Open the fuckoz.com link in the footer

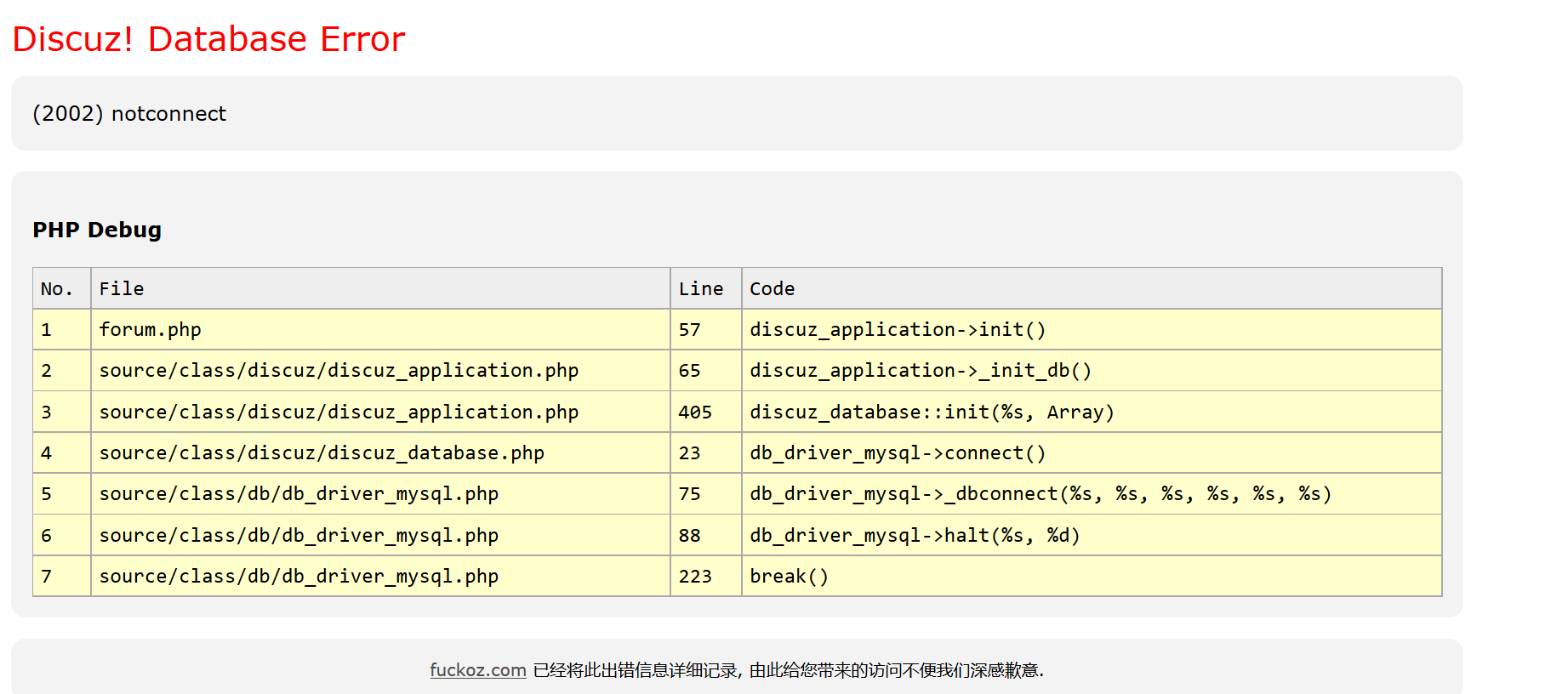[477, 670]
